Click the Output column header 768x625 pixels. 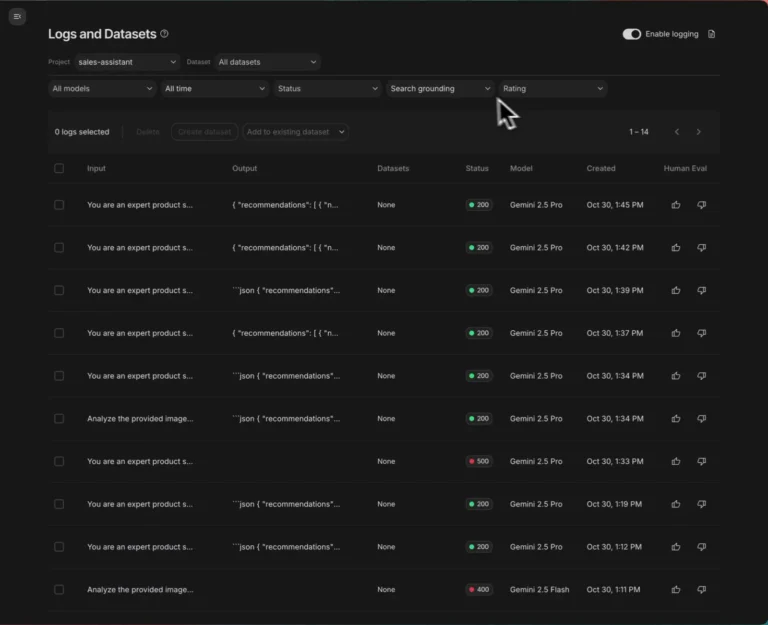(244, 168)
